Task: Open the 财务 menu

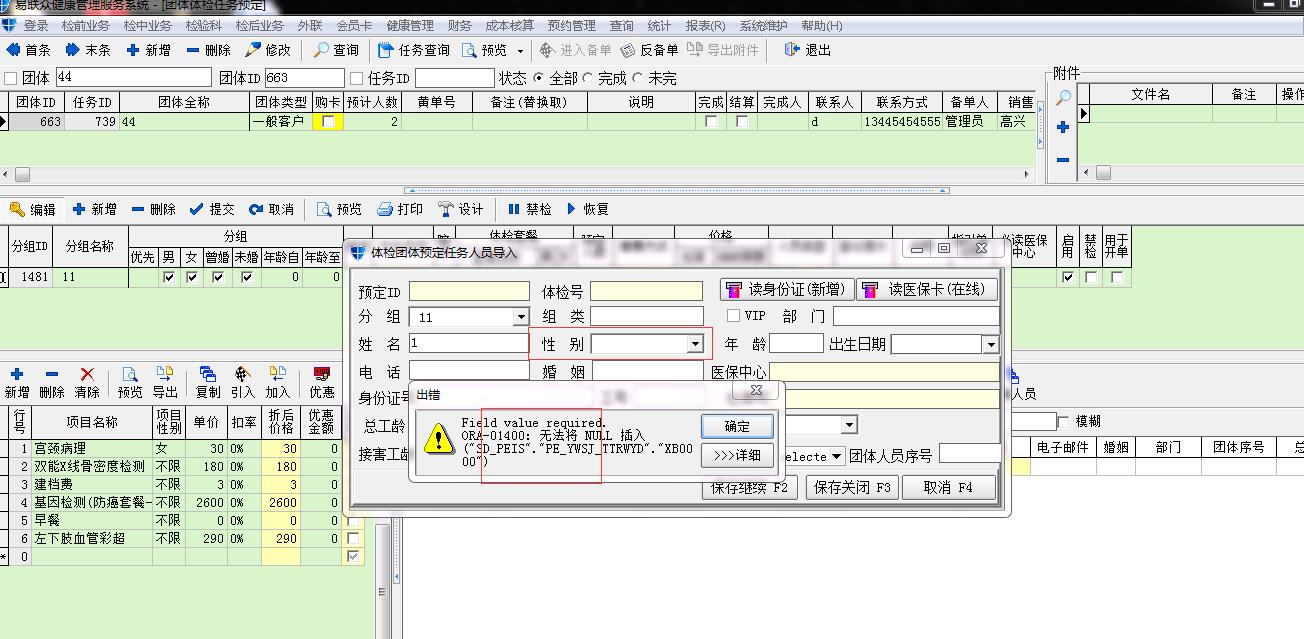Action: tap(460, 26)
